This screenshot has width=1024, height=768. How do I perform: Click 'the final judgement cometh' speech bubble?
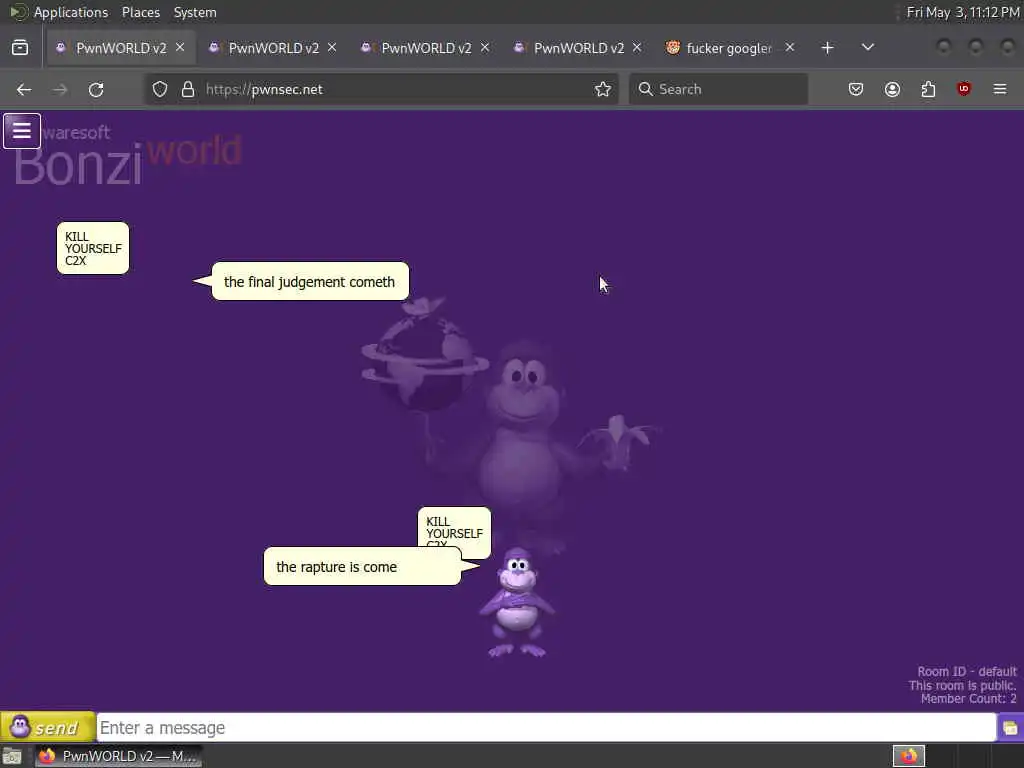click(x=310, y=281)
